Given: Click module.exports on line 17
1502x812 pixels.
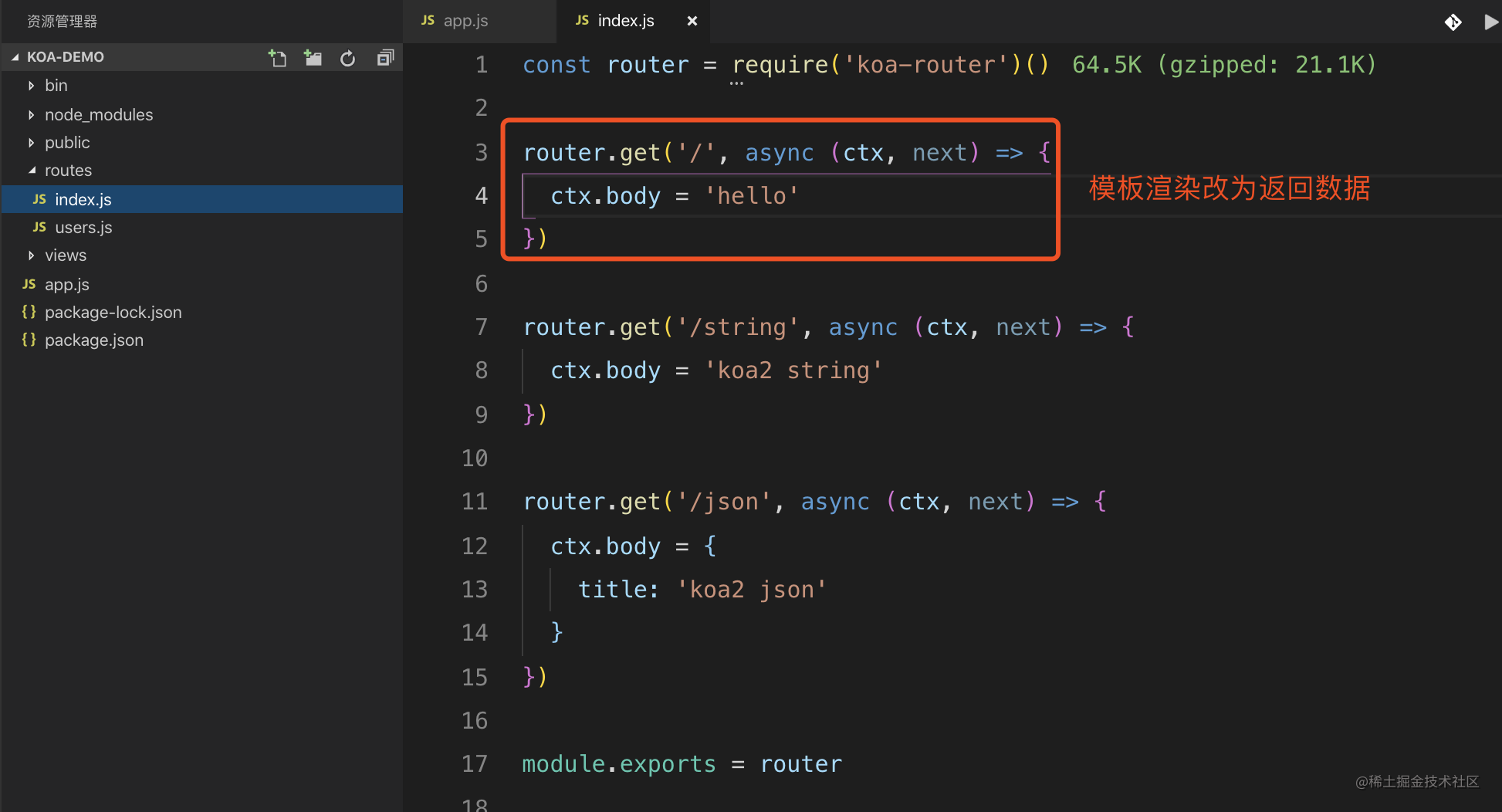Looking at the screenshot, I should click(x=619, y=764).
